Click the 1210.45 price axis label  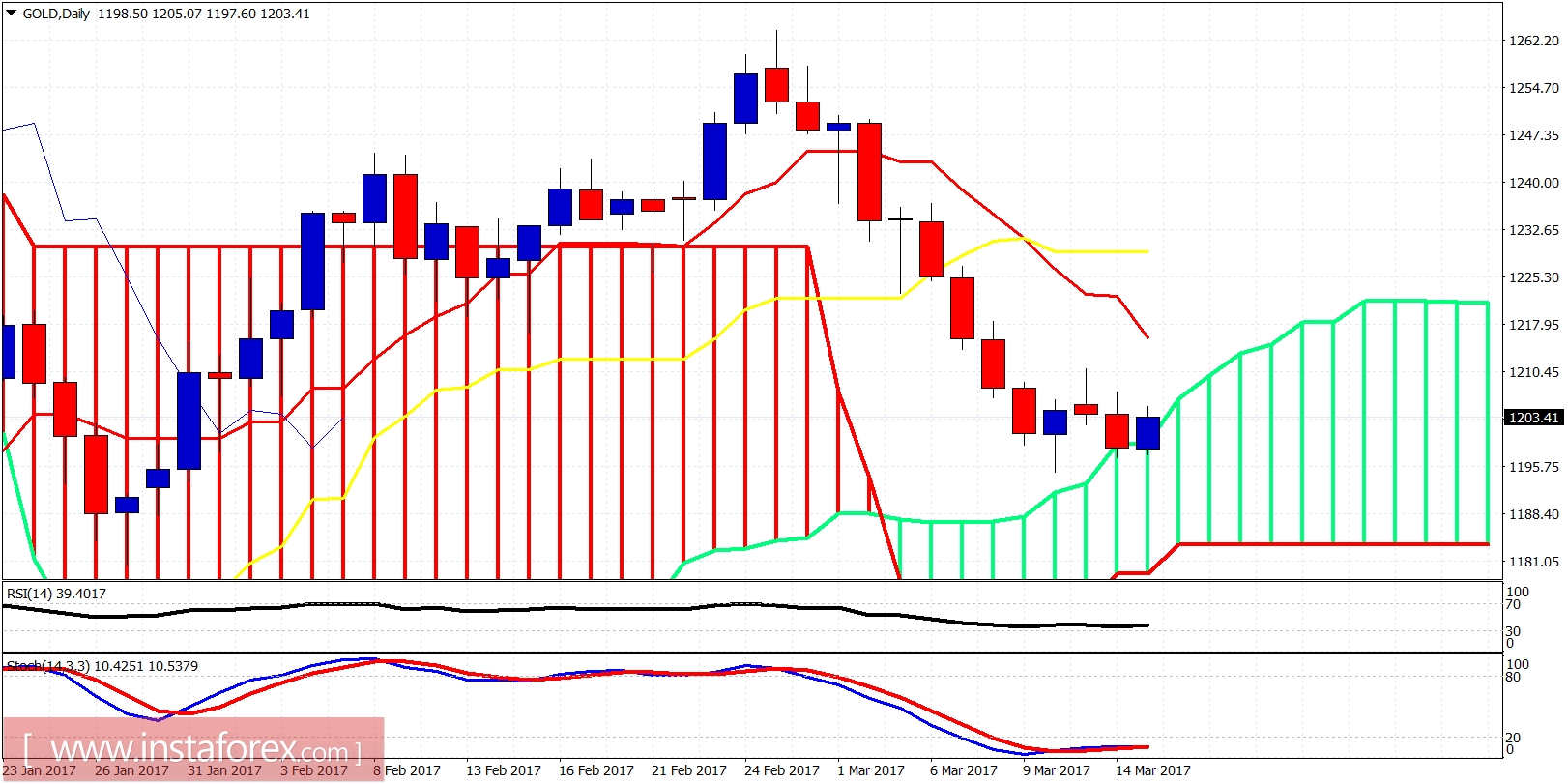1534,372
